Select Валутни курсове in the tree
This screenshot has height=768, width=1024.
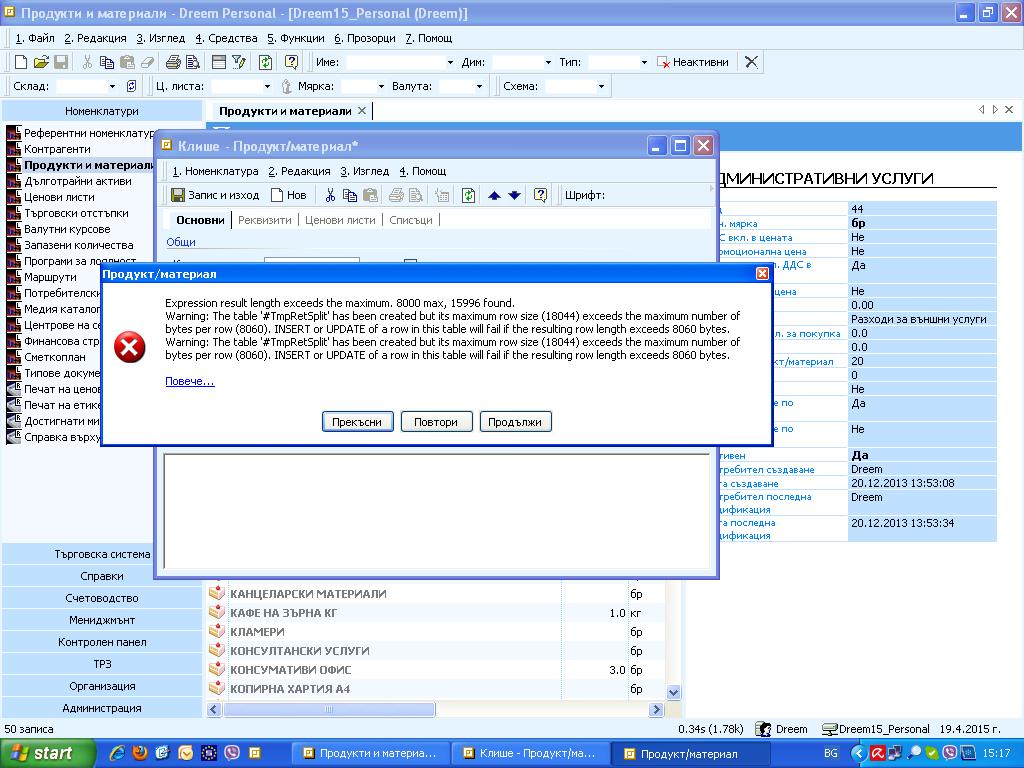pos(67,229)
